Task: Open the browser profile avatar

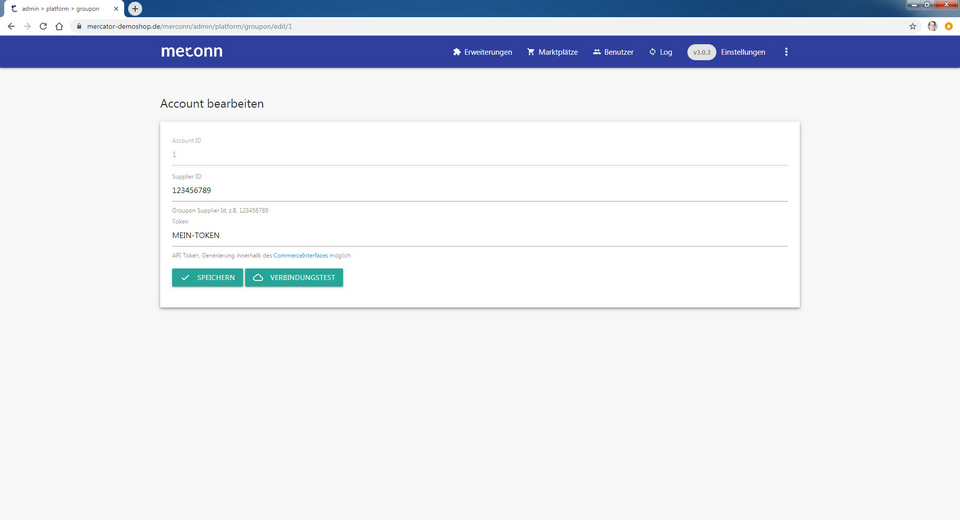Action: [x=932, y=26]
